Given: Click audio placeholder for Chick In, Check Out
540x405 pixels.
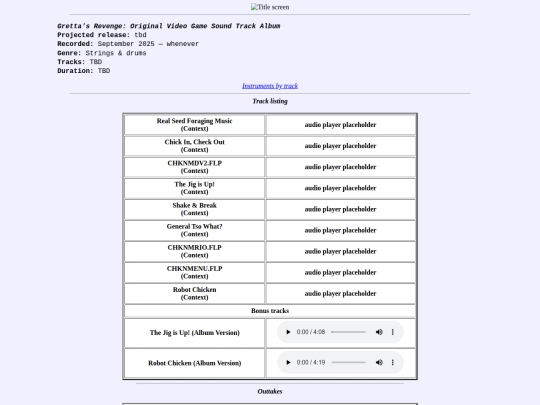Looking at the screenshot, I should (x=340, y=146).
